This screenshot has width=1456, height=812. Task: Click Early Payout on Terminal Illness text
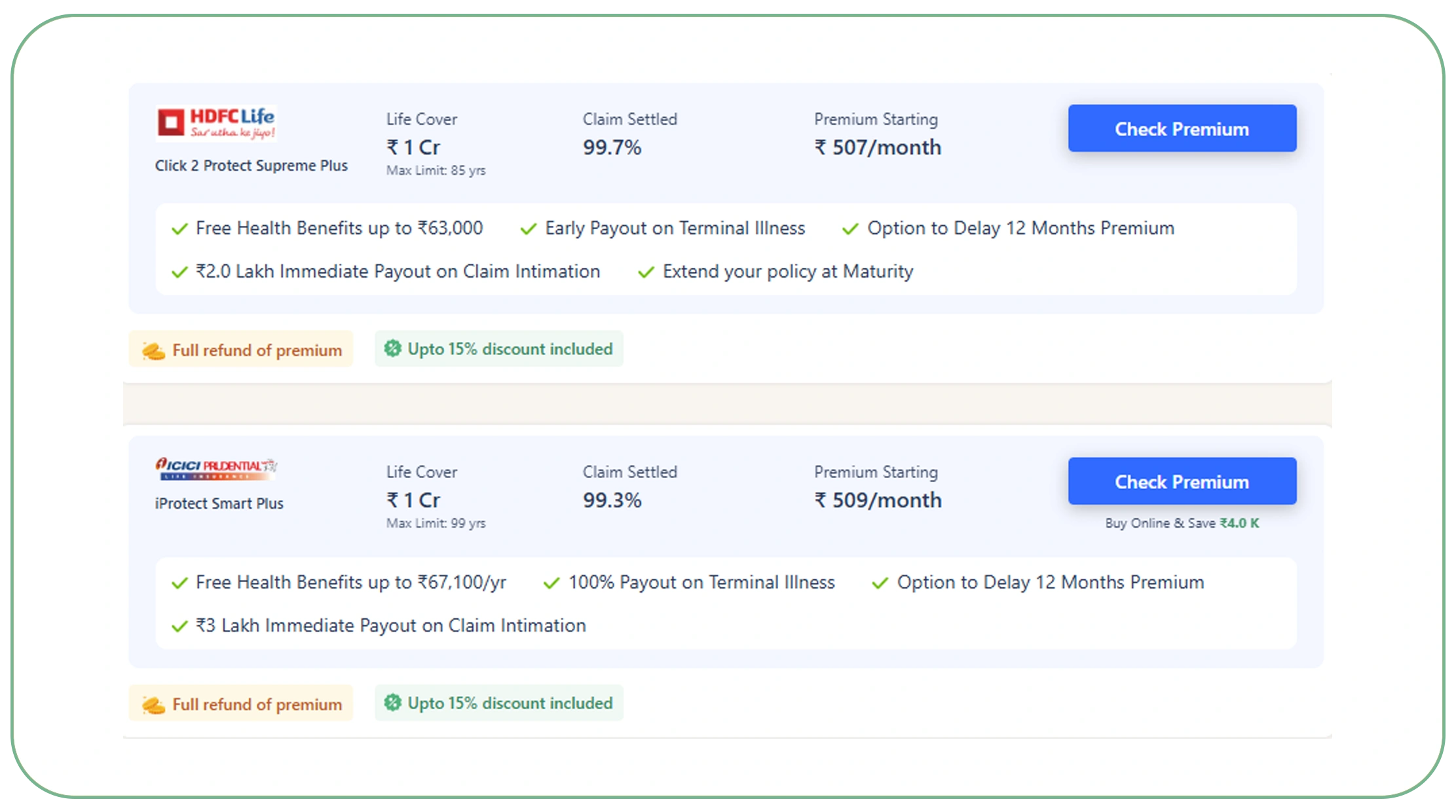click(675, 228)
